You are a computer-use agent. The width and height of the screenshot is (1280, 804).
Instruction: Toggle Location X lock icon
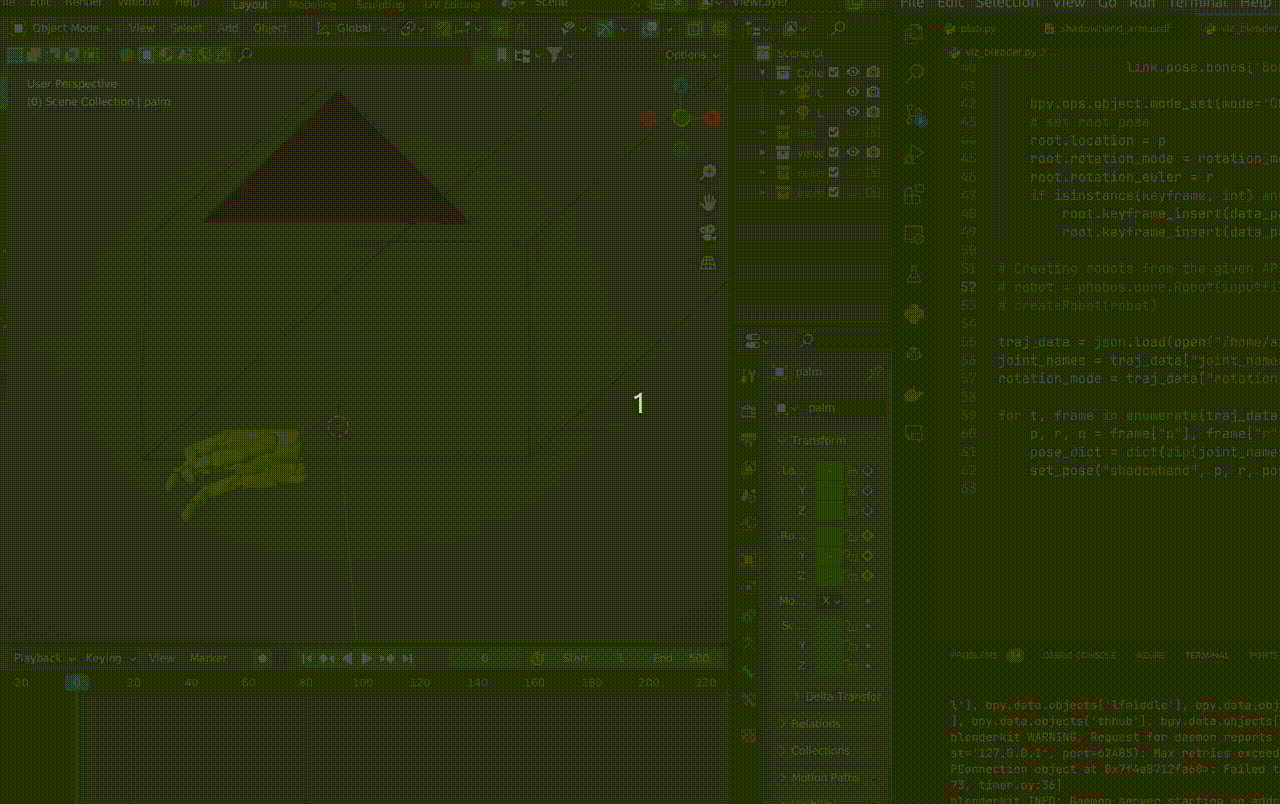click(852, 470)
